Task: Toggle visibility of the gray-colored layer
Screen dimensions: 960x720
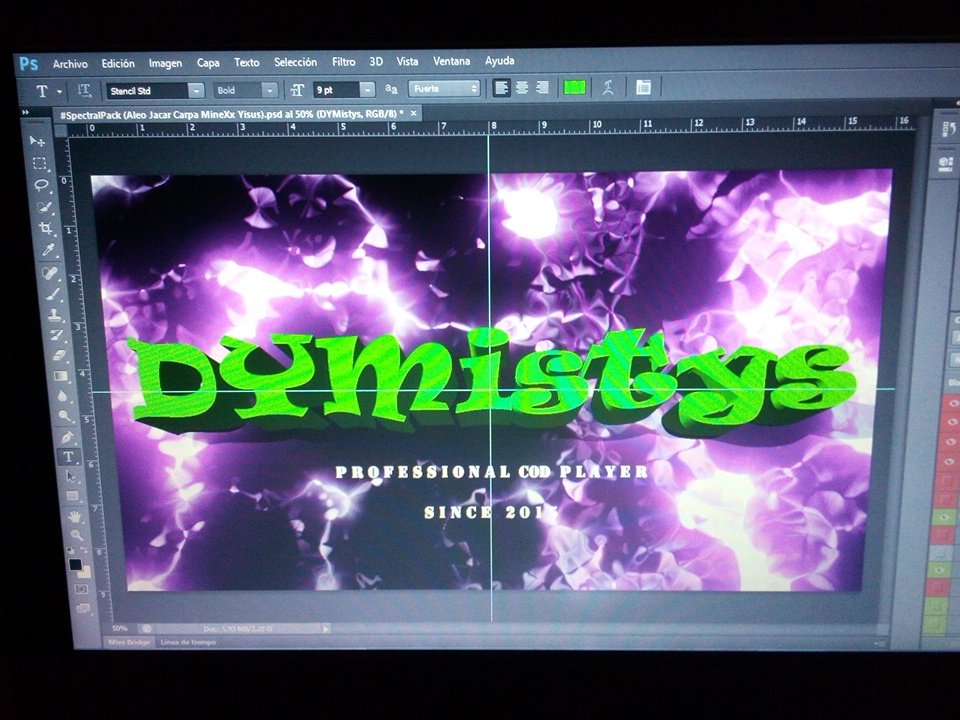Action: point(940,554)
